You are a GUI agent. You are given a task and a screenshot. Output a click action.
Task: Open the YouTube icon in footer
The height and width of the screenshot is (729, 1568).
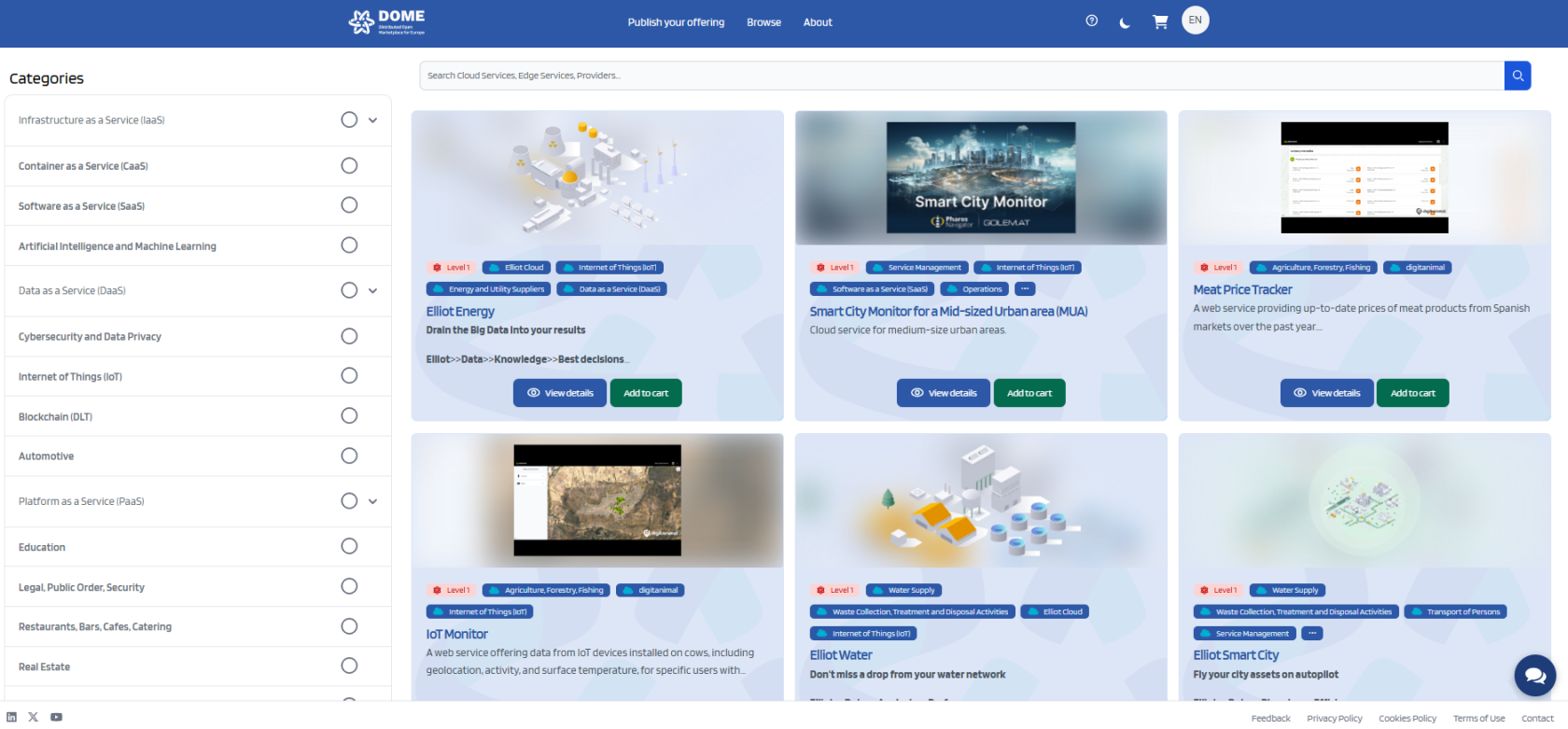[x=56, y=717]
